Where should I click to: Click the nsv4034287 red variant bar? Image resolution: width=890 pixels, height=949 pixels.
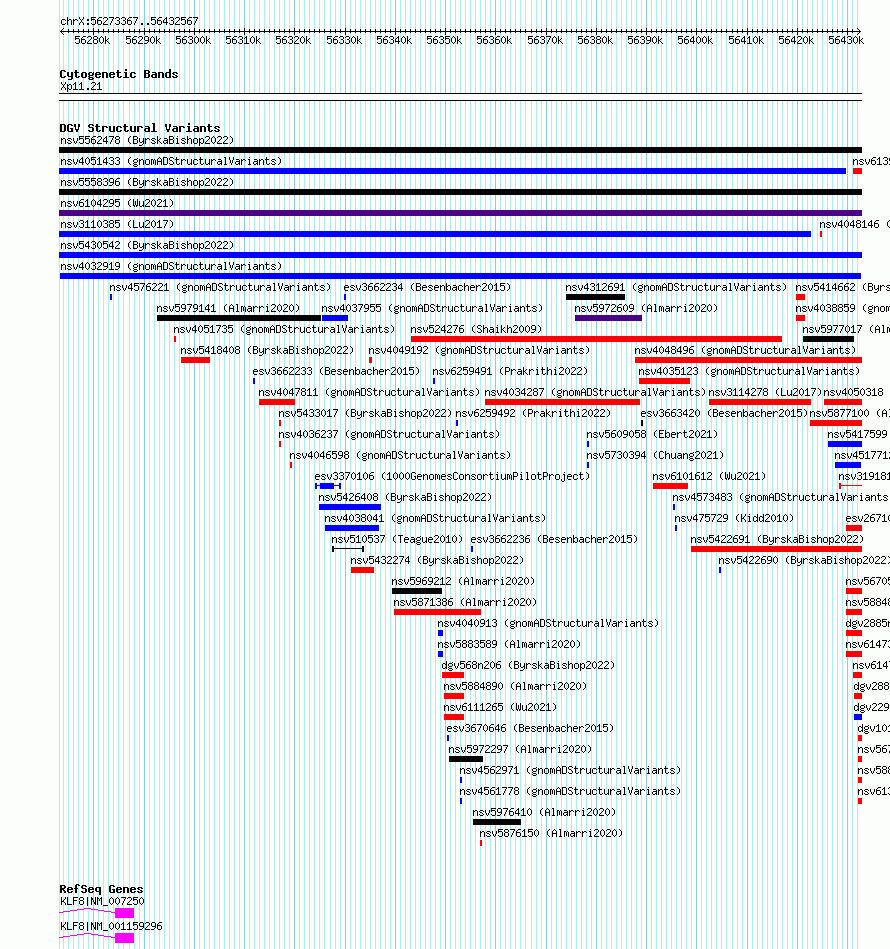click(x=562, y=402)
